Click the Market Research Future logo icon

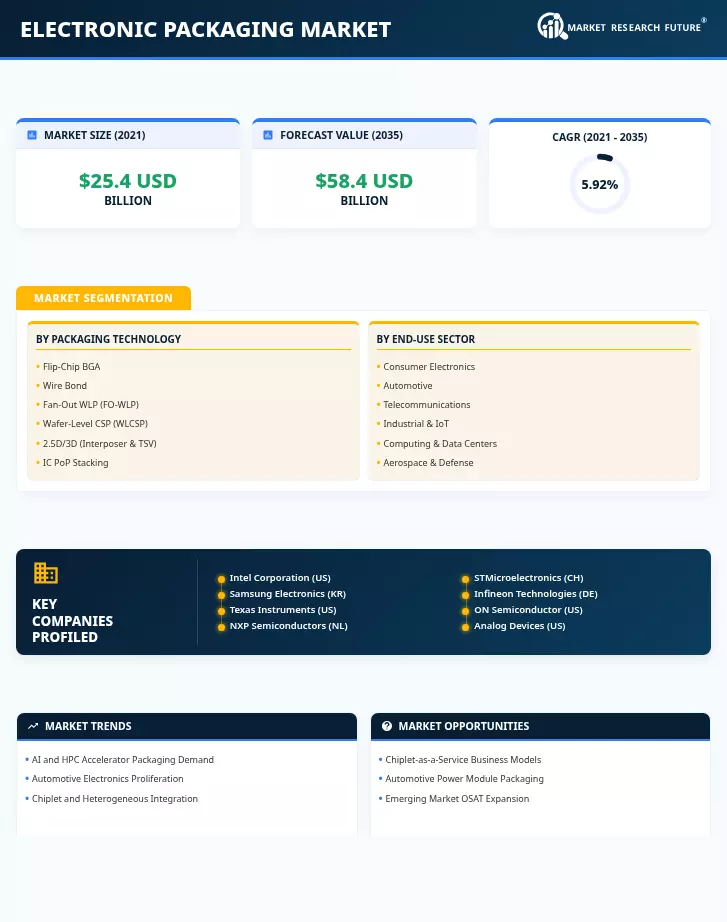coord(552,26)
